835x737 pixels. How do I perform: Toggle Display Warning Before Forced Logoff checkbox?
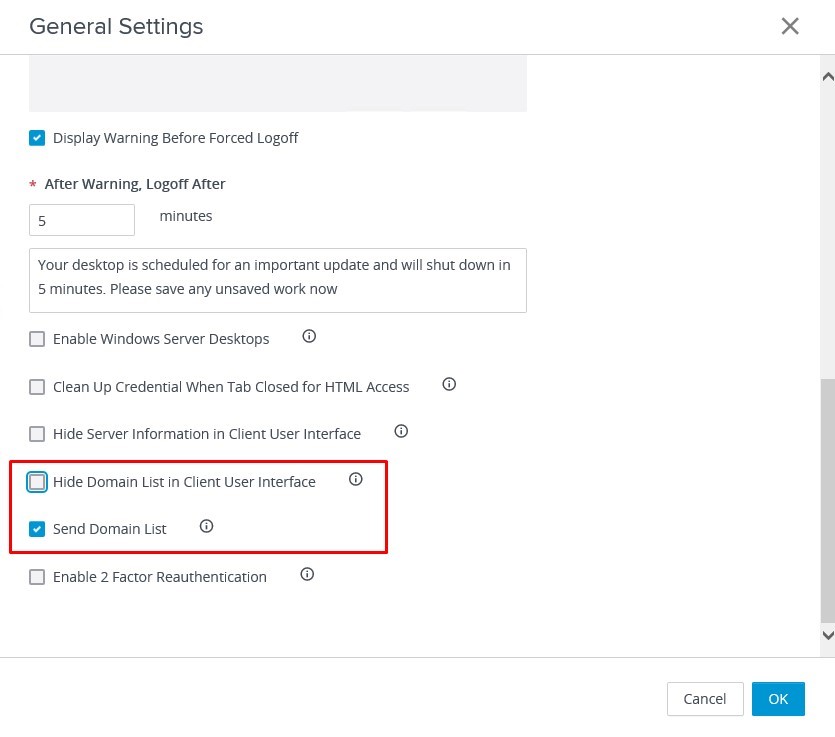pyautogui.click(x=37, y=138)
